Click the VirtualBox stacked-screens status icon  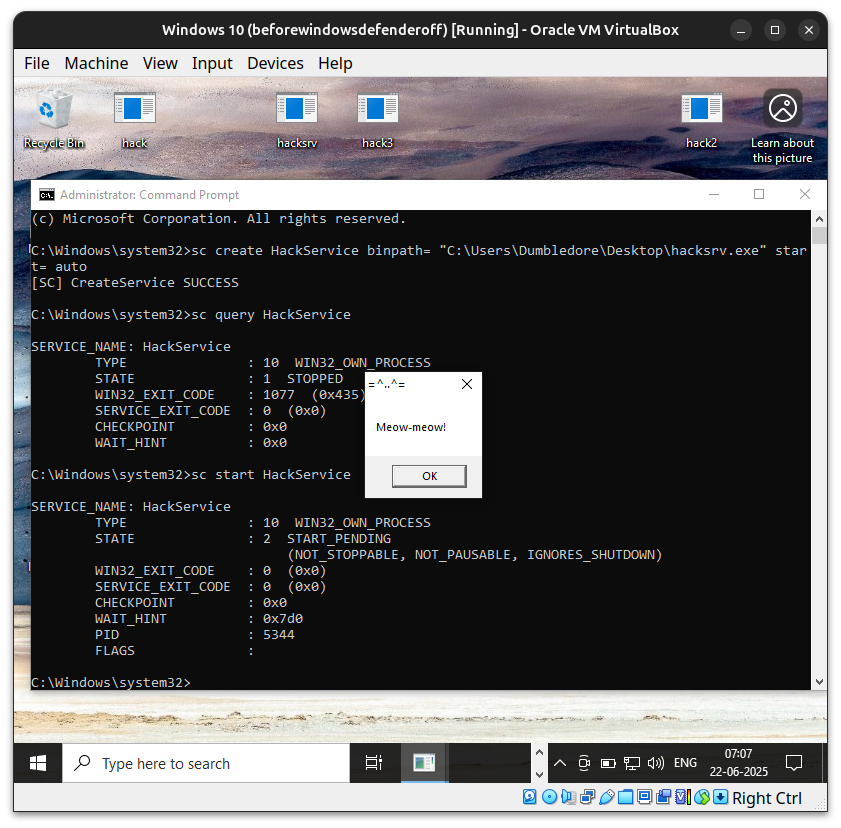coord(663,797)
